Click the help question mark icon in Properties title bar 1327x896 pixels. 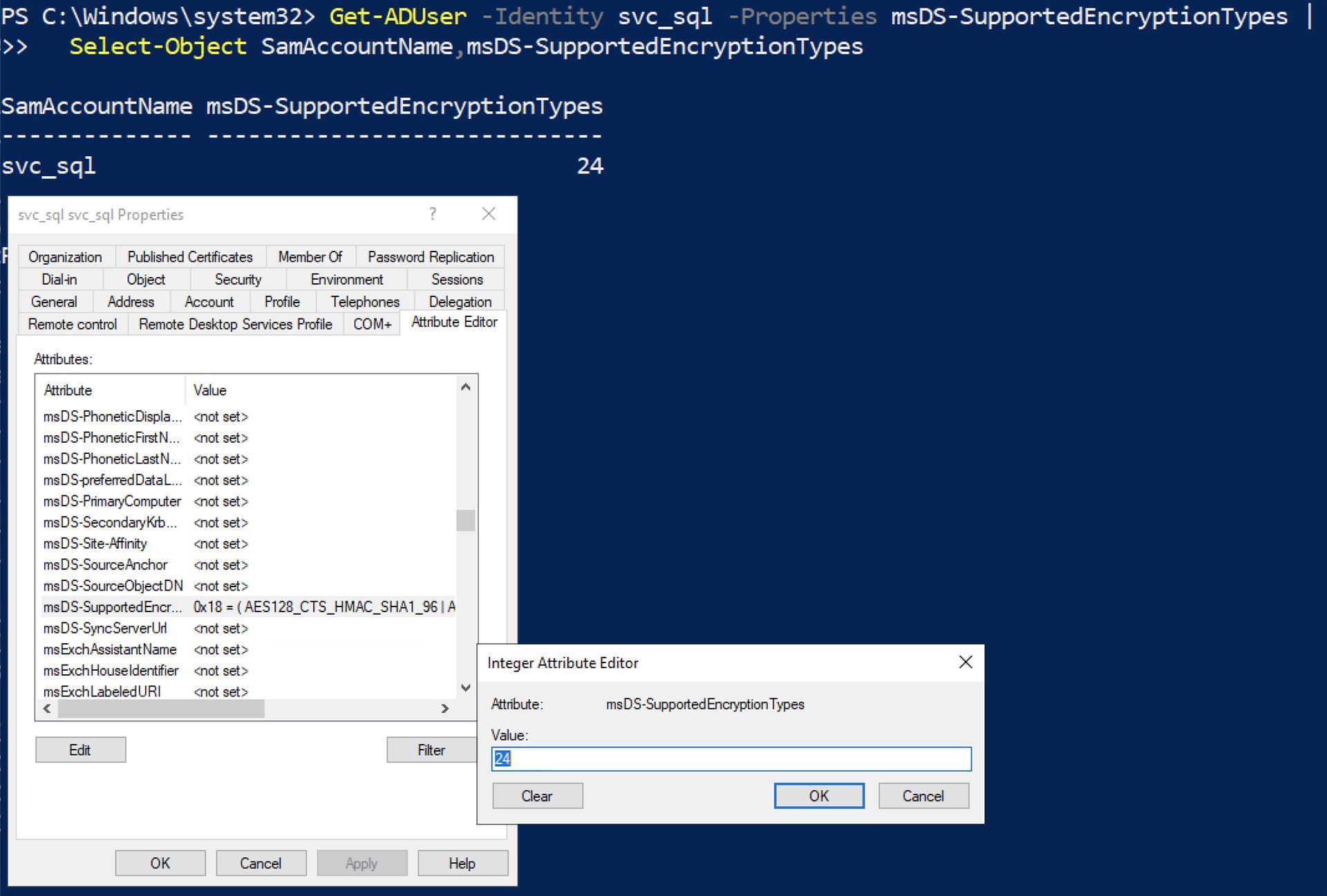pyautogui.click(x=433, y=214)
